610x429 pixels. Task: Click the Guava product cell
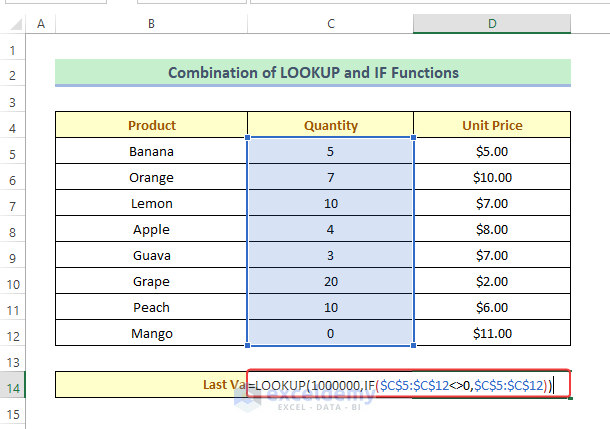152,255
